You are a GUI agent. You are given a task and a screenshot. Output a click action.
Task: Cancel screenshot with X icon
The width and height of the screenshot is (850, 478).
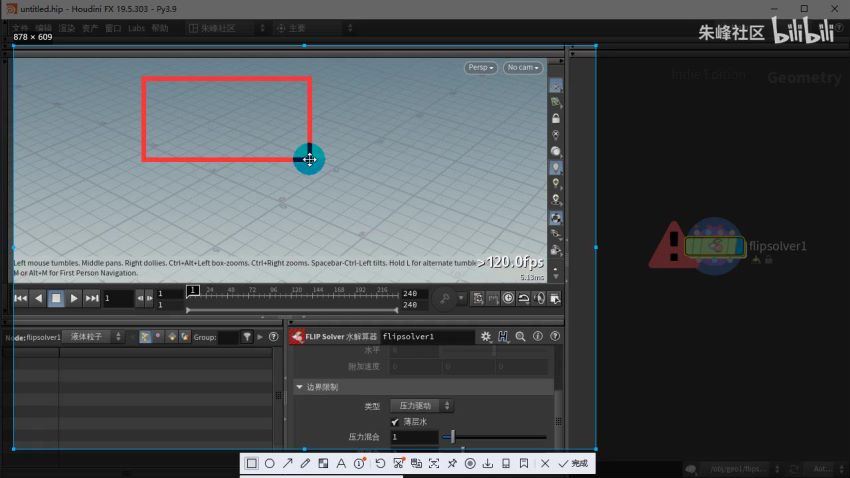coord(545,463)
